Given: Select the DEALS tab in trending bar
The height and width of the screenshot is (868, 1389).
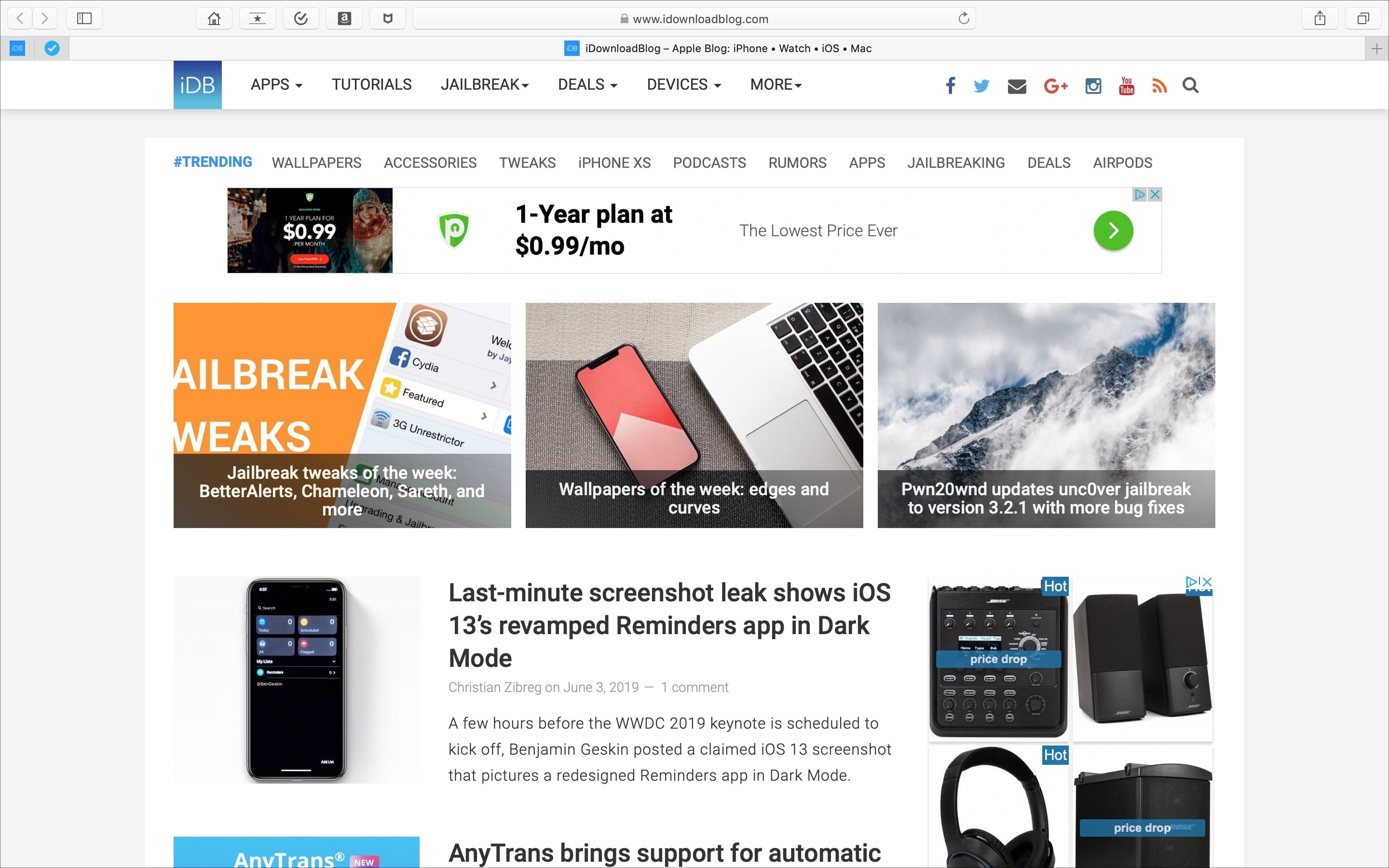Looking at the screenshot, I should click(1049, 163).
